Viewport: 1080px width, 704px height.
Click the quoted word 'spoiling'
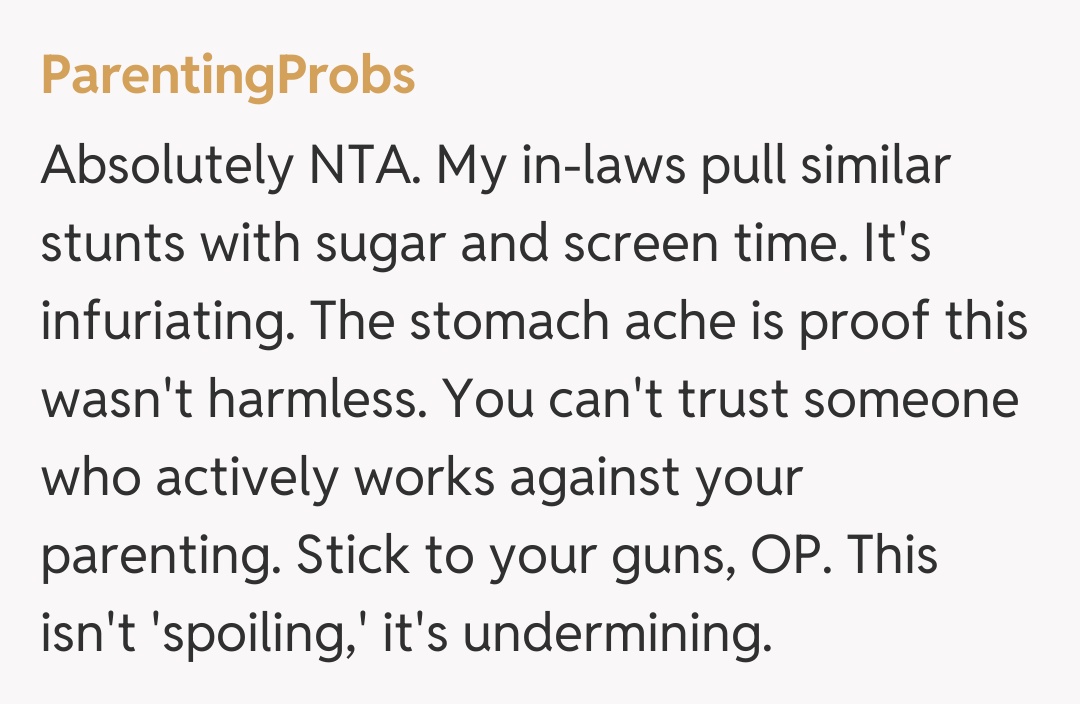click(x=236, y=636)
